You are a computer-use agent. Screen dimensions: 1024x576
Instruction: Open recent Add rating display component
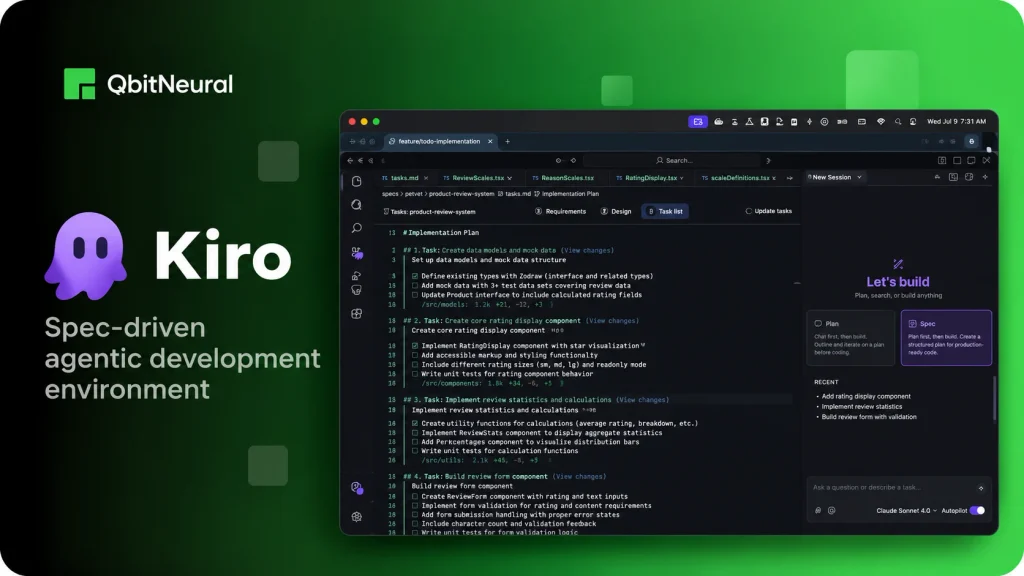(x=865, y=396)
